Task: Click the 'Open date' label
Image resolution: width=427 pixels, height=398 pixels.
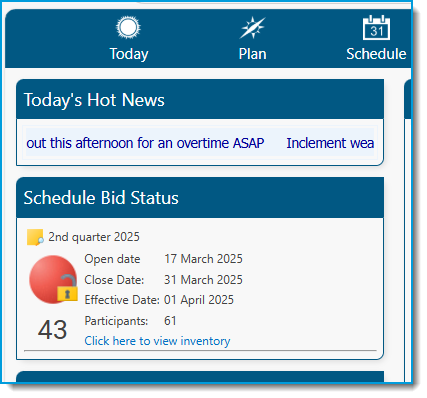Action: pyautogui.click(x=112, y=259)
